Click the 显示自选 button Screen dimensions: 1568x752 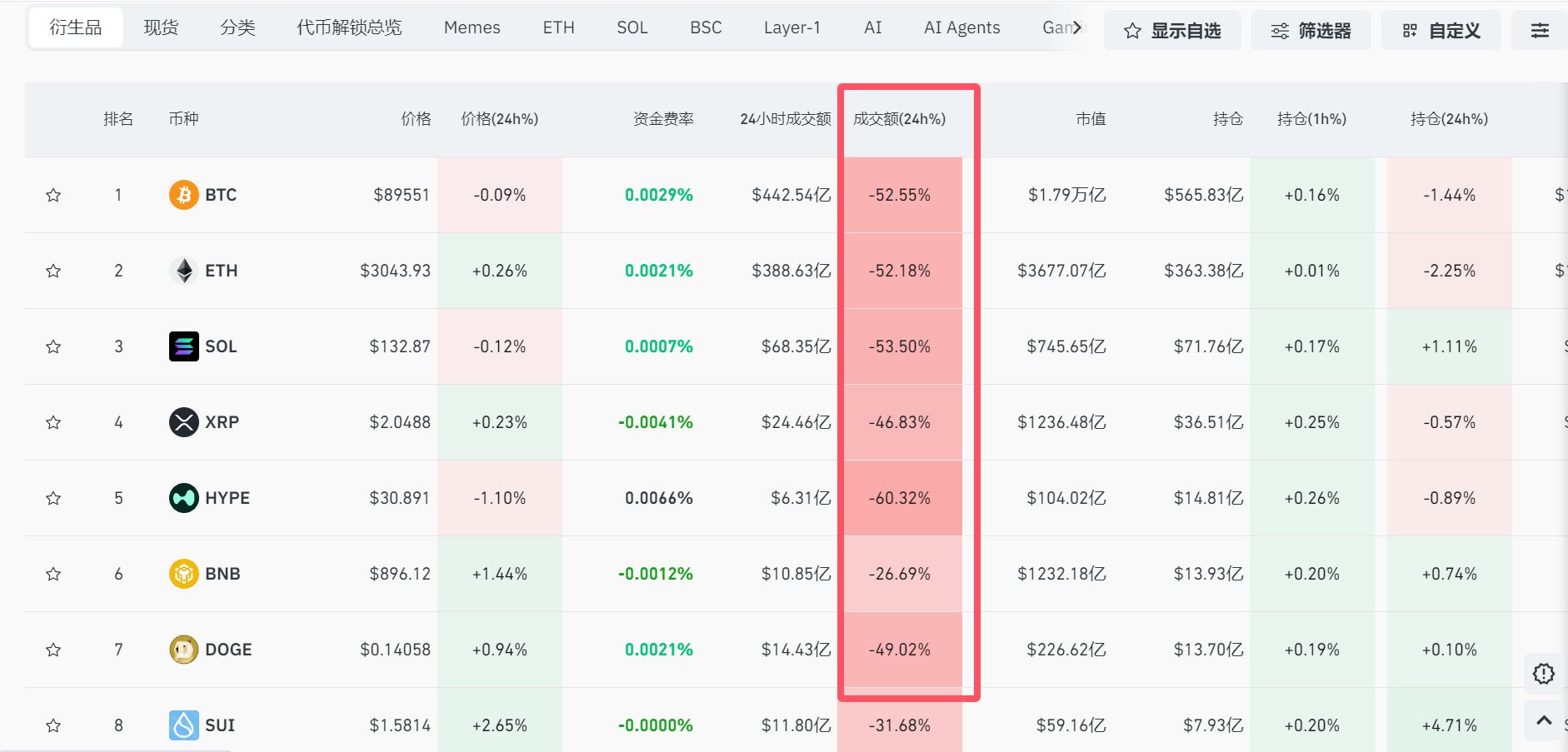pyautogui.click(x=1171, y=31)
